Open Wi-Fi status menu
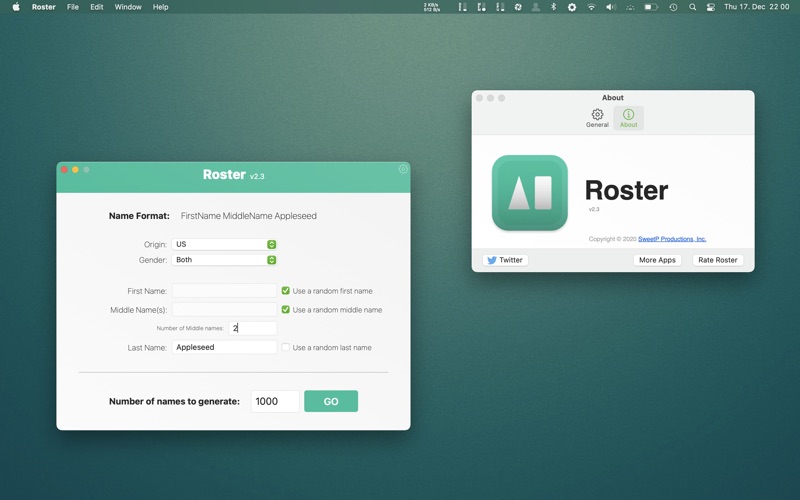Viewport: 800px width, 500px height. coord(591,7)
